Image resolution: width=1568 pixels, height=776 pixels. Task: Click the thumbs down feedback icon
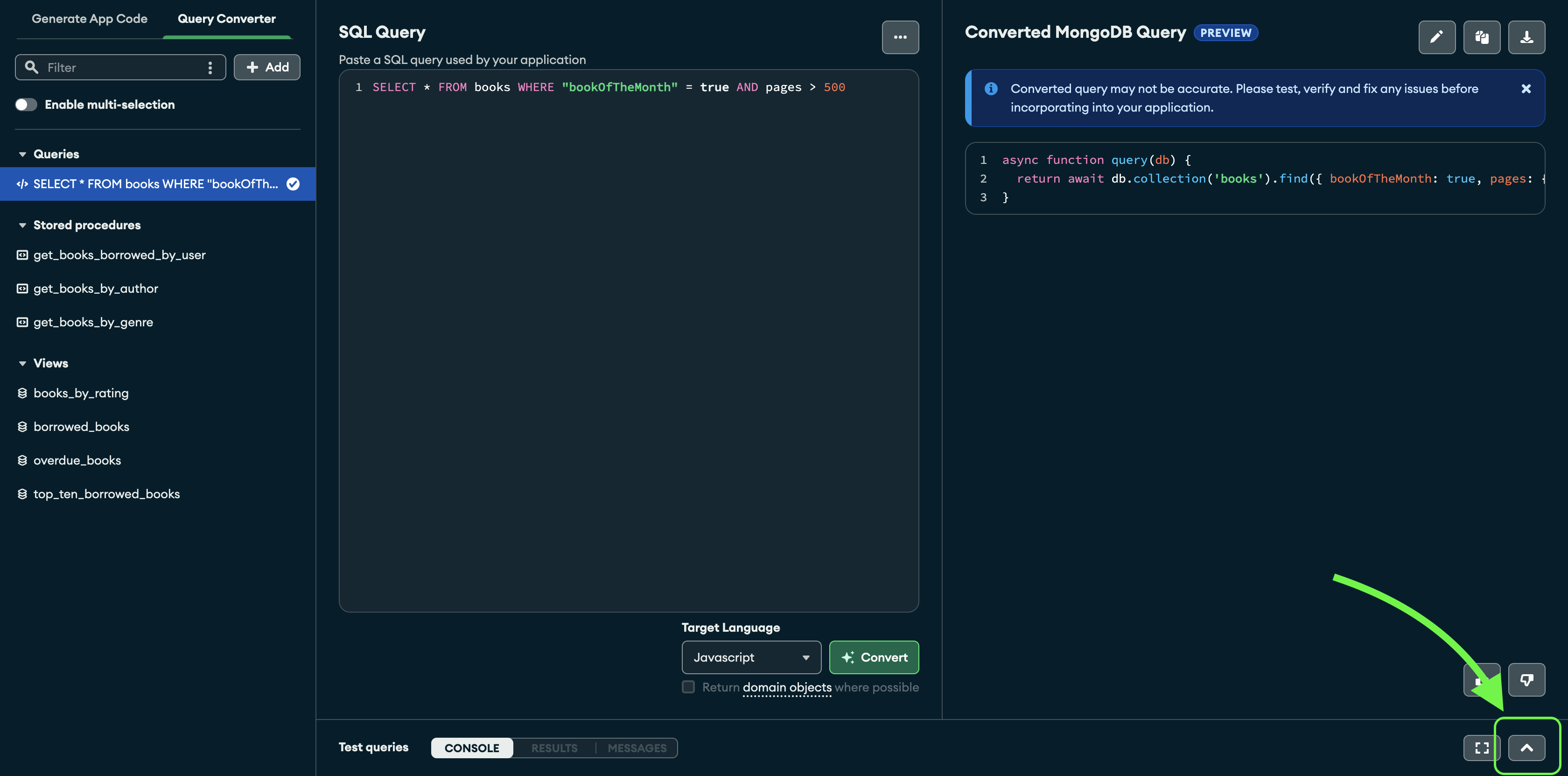(1527, 679)
